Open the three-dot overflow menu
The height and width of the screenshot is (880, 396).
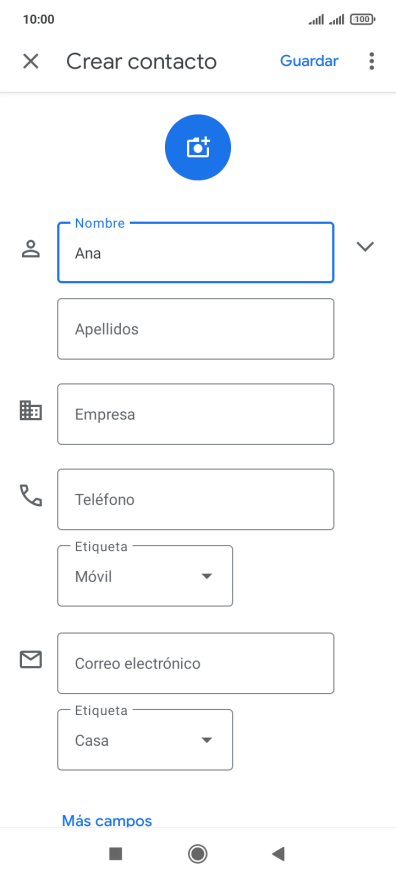(x=371, y=61)
